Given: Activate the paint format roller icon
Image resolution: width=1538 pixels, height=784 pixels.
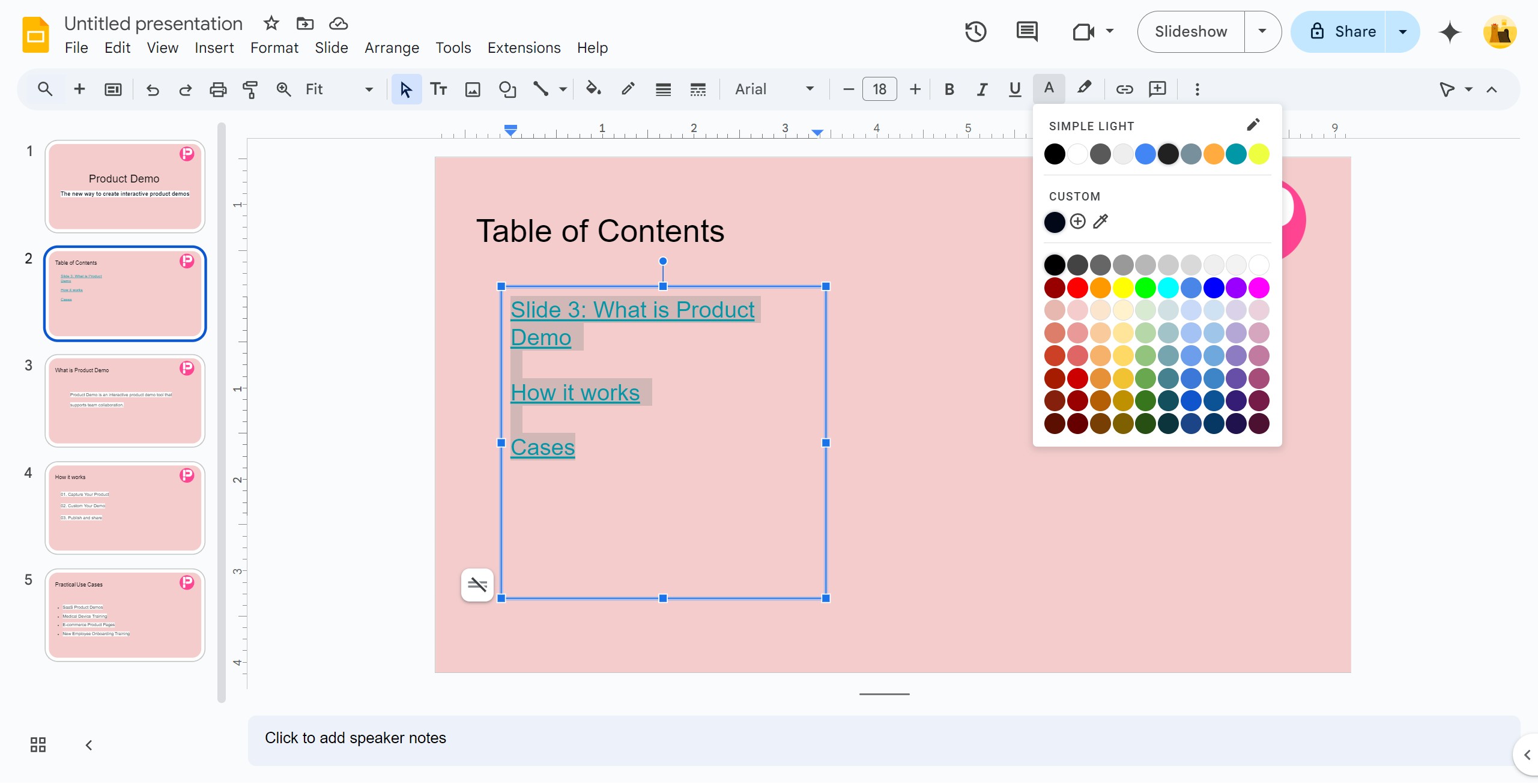Looking at the screenshot, I should point(250,89).
